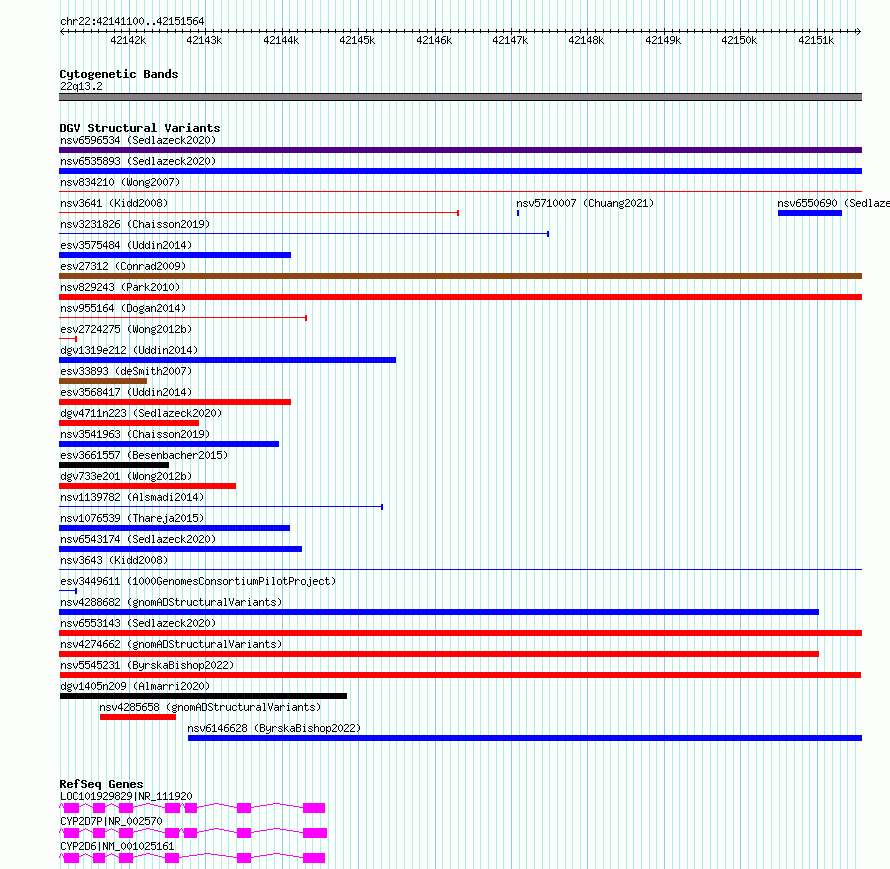Click esv3575484 (Uddin2014) label
This screenshot has height=869, width=890.
click(x=126, y=245)
